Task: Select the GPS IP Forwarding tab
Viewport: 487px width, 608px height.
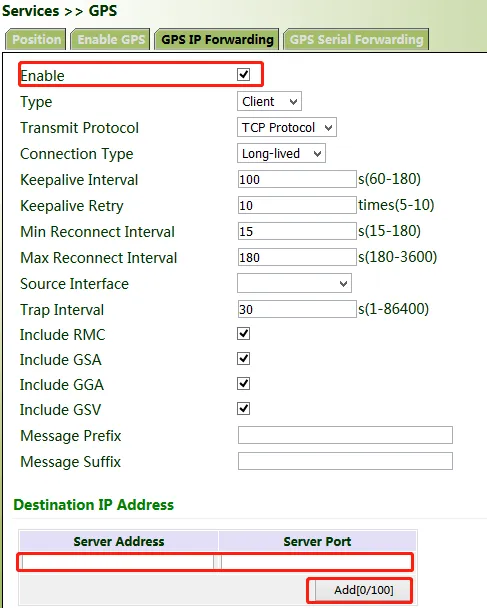Action: pos(217,40)
